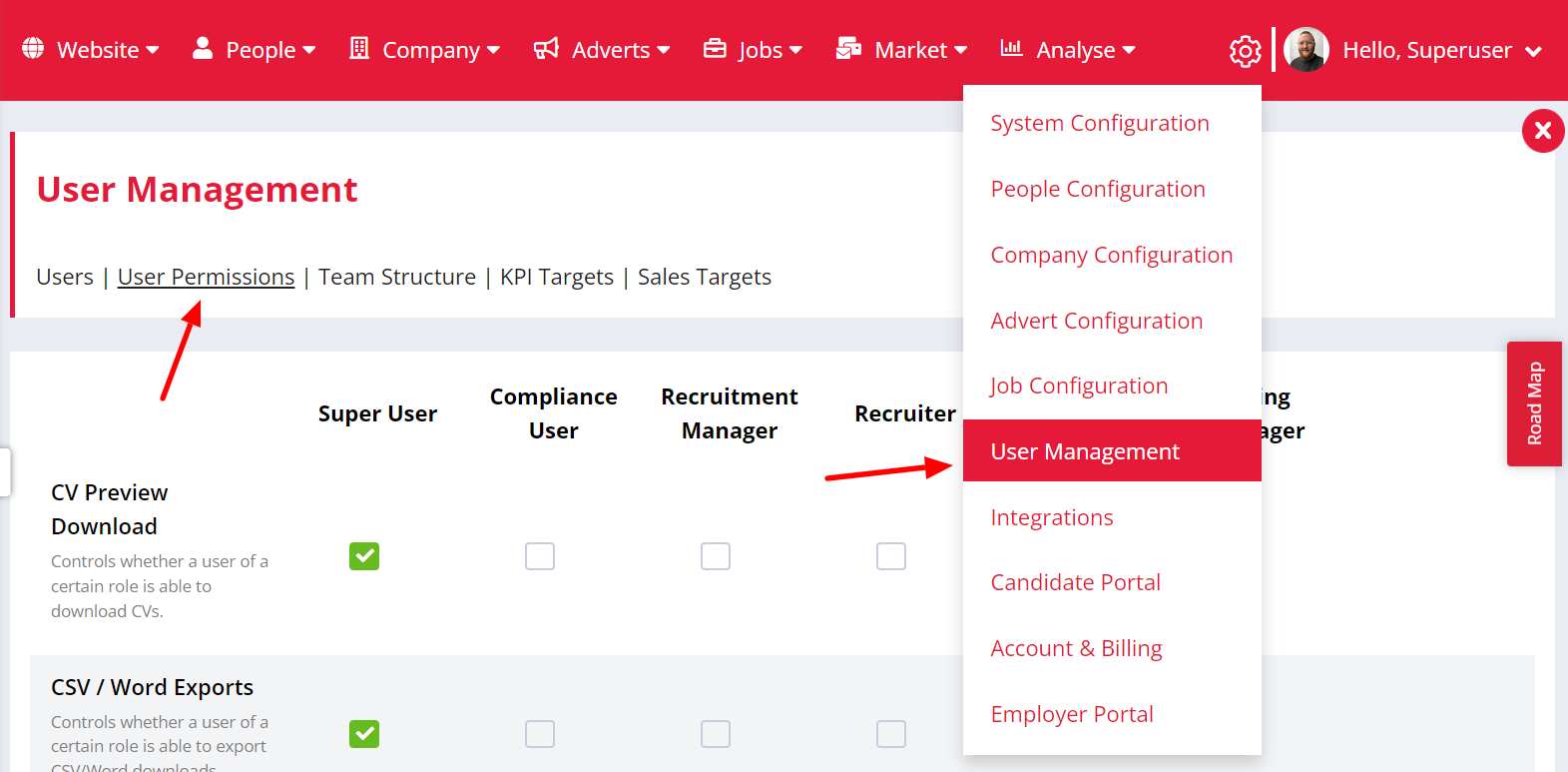The image size is (1568, 772).
Task: Switch to the Team Structure tab
Action: point(396,277)
